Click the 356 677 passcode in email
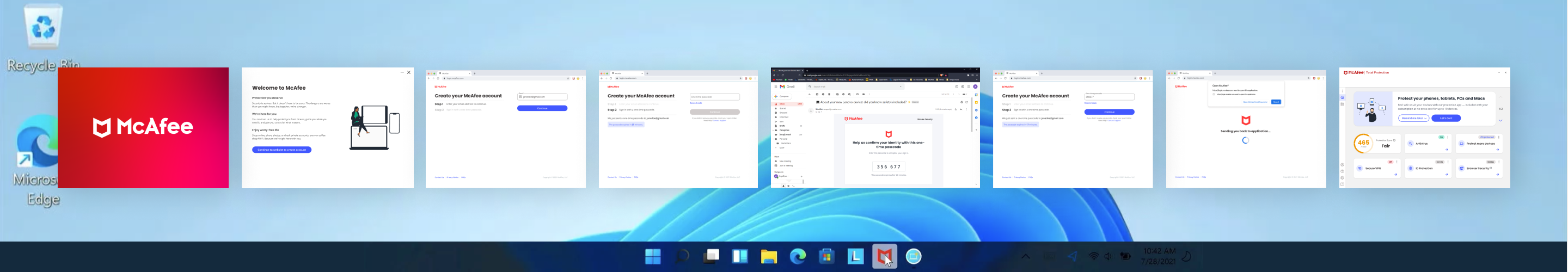The image size is (1568, 272). (889, 166)
